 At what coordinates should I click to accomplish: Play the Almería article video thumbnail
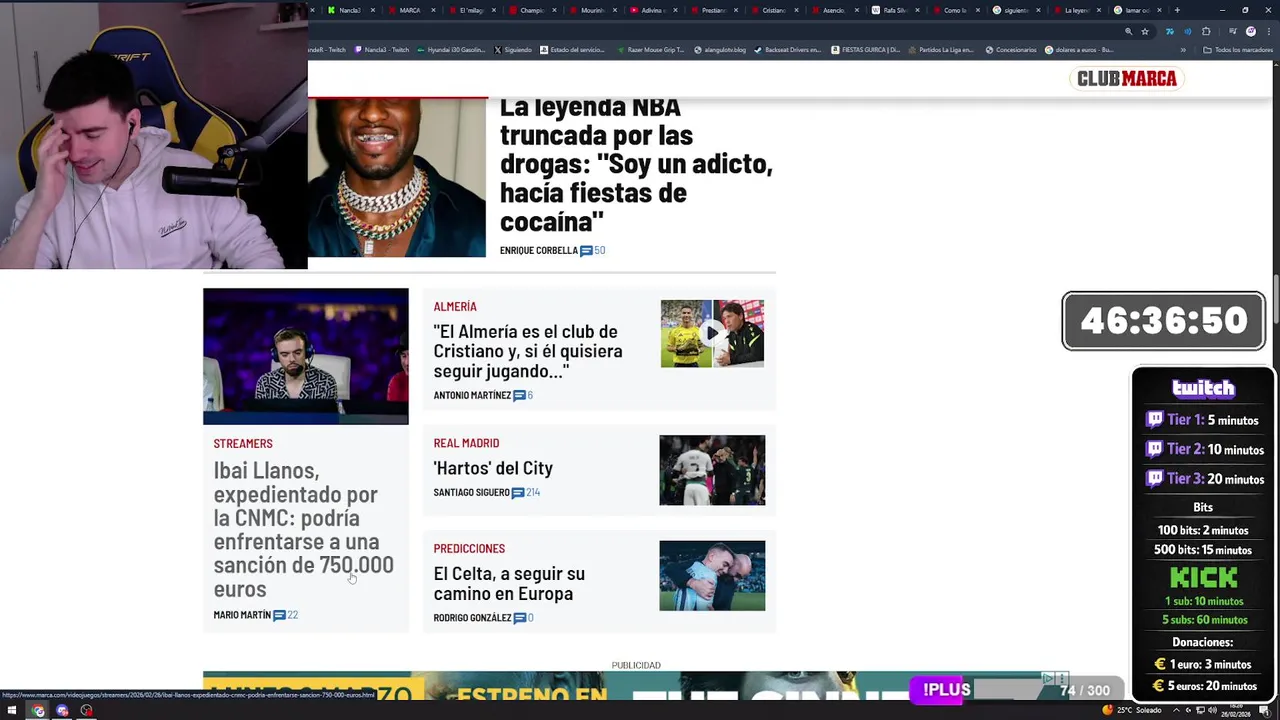pos(712,333)
